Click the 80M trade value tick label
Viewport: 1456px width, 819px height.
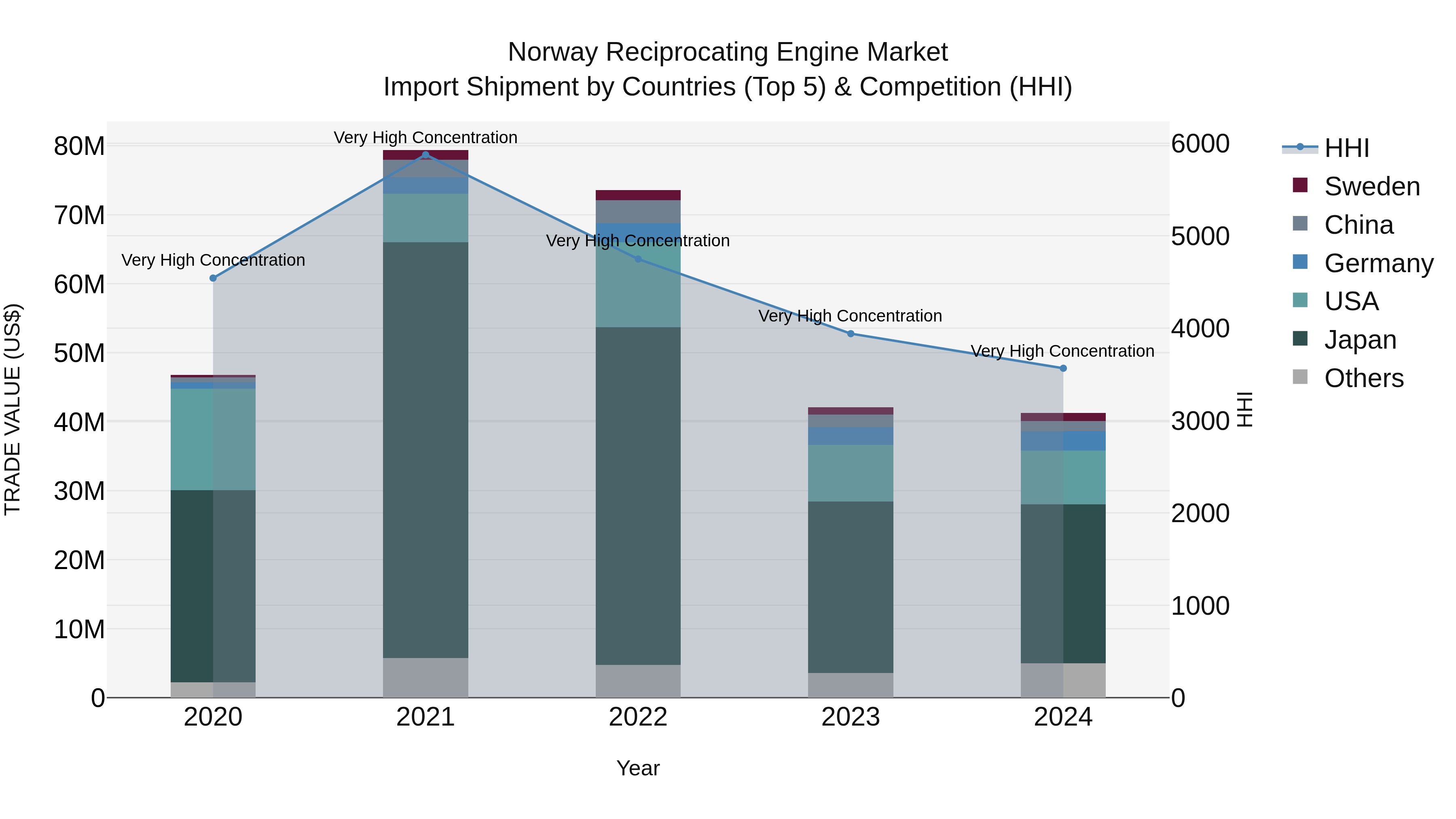pos(79,146)
